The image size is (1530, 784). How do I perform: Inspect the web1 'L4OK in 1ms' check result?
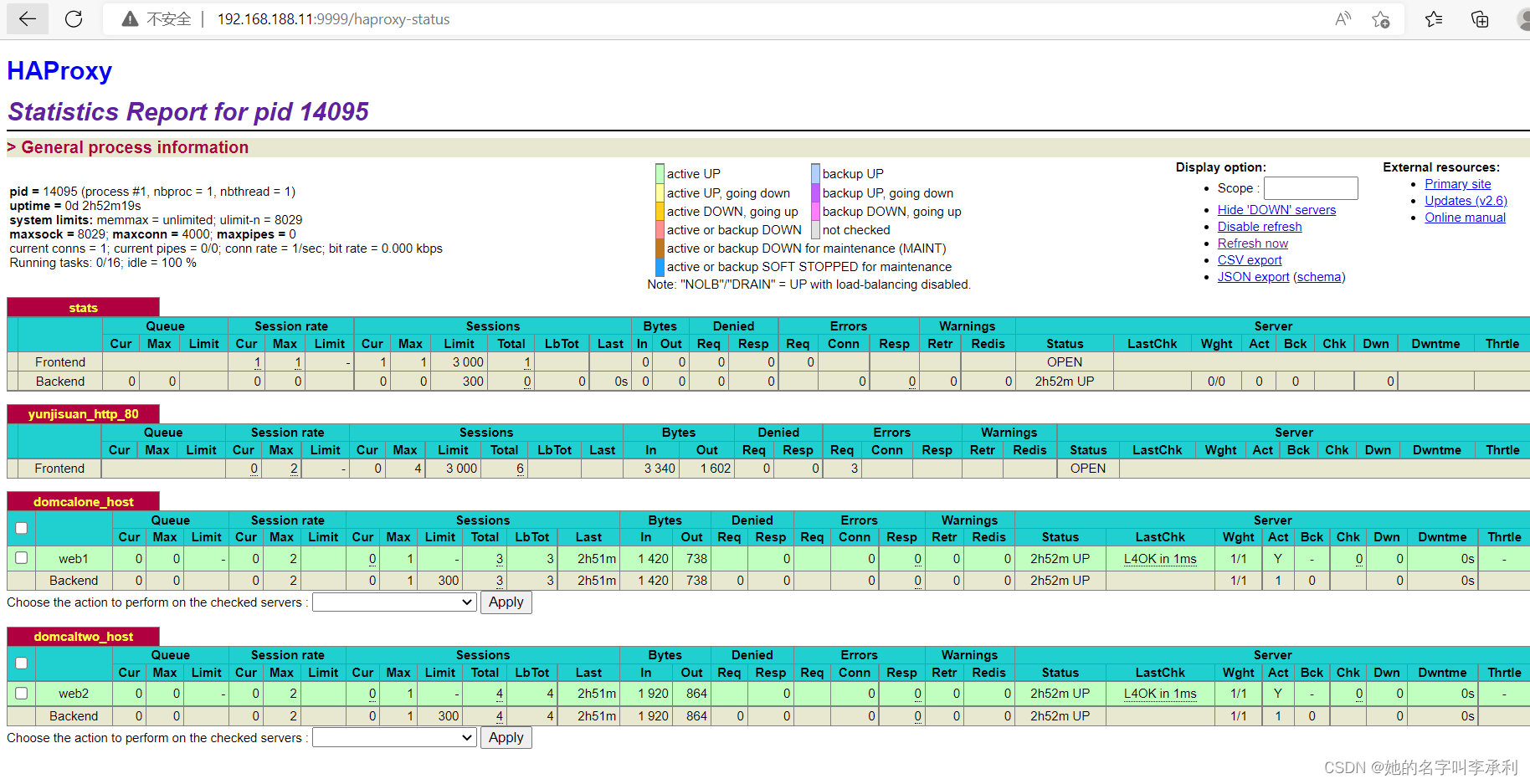(x=1160, y=558)
